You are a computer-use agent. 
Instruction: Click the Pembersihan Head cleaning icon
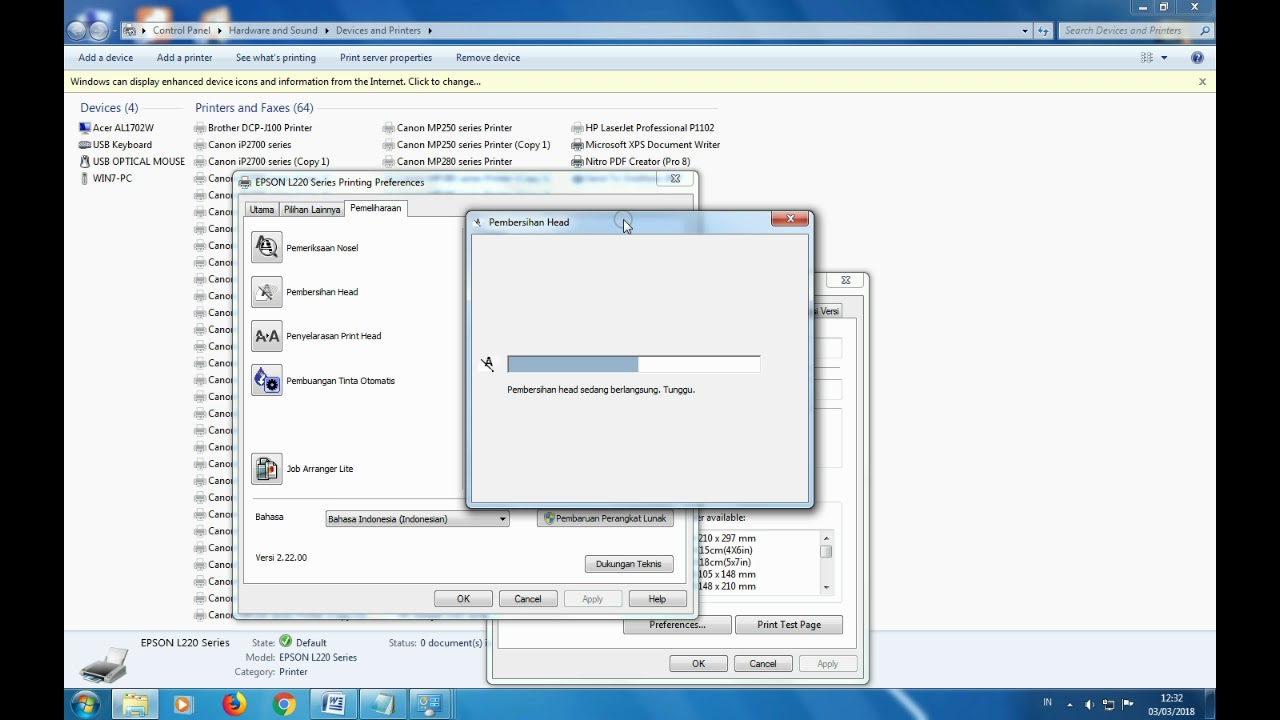pos(267,292)
